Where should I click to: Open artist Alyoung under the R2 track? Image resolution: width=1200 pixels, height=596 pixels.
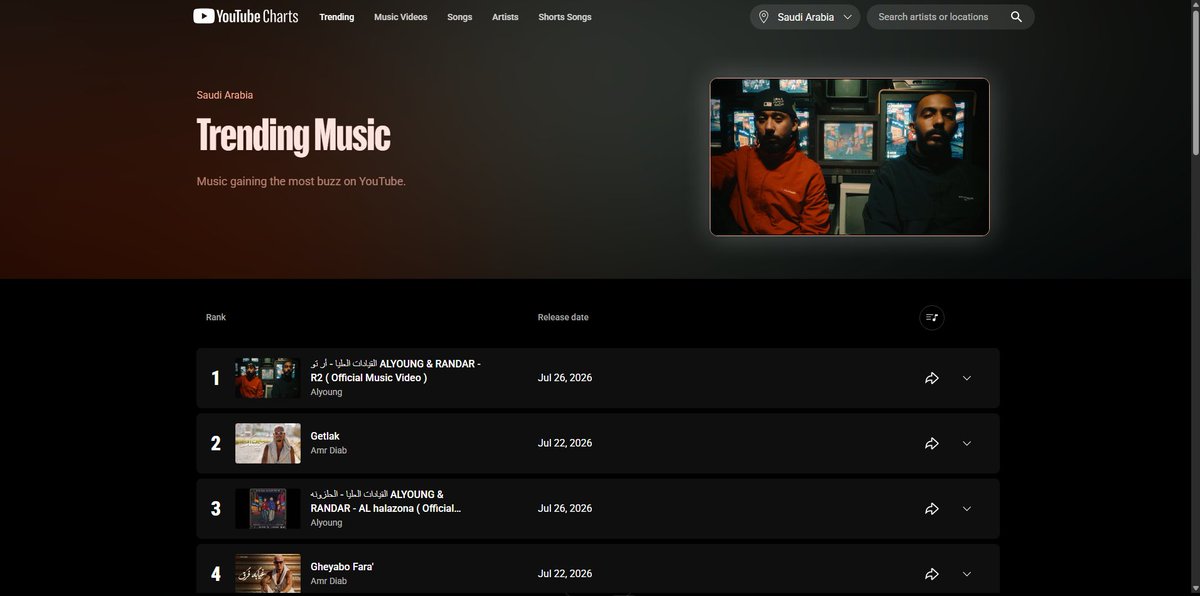(x=326, y=392)
